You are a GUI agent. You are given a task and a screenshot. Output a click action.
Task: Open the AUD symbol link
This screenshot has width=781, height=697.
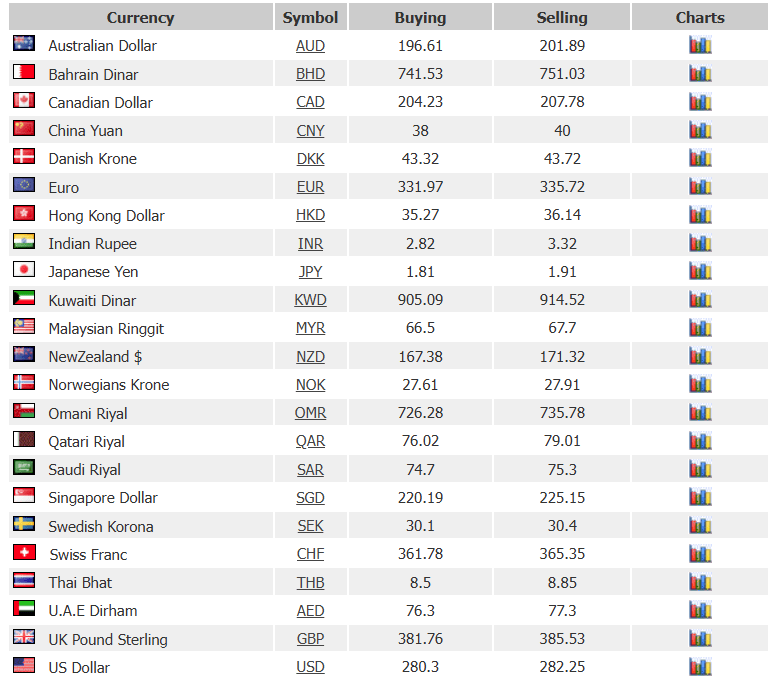click(x=310, y=46)
